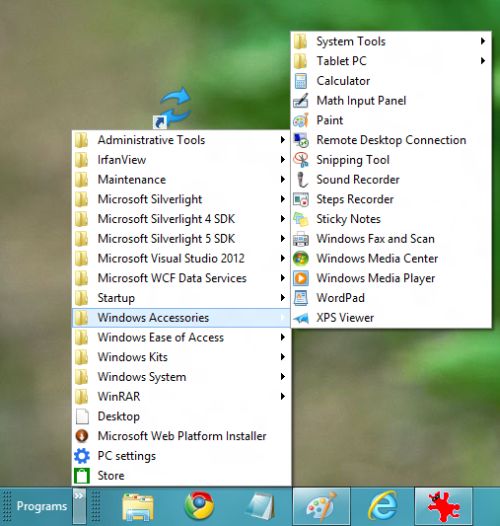Open the Windows Ease of Access folder
Screen dimensions: 500x526
point(181,337)
